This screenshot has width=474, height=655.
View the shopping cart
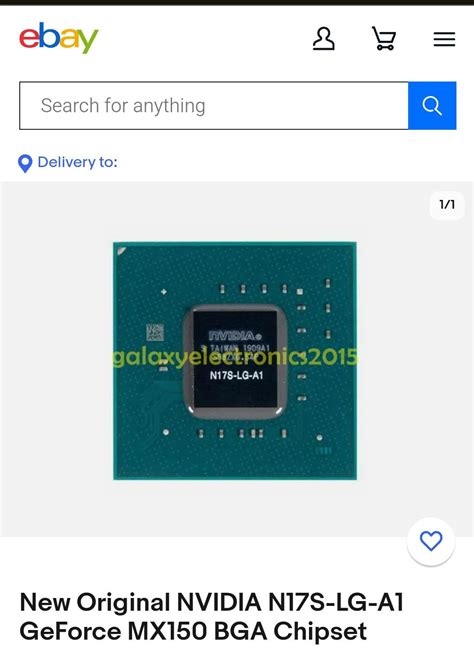click(x=384, y=39)
